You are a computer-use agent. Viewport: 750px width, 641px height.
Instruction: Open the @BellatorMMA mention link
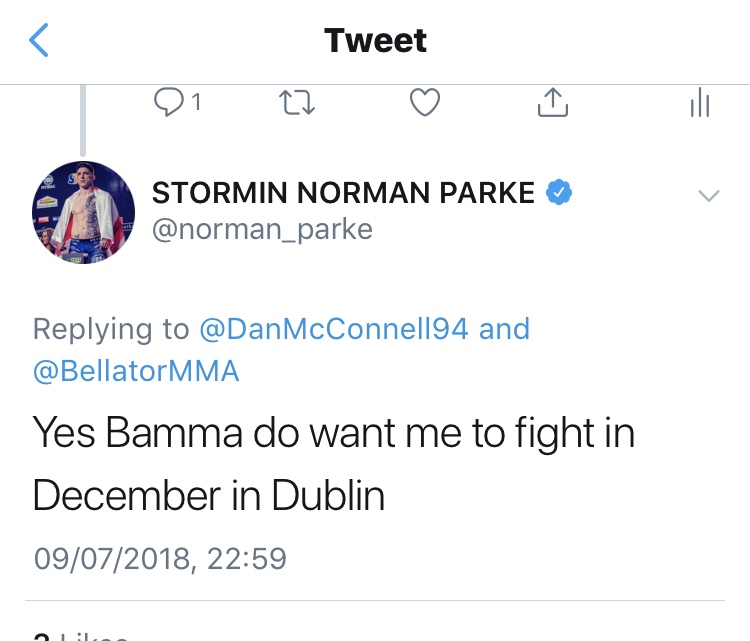pyautogui.click(x=136, y=372)
